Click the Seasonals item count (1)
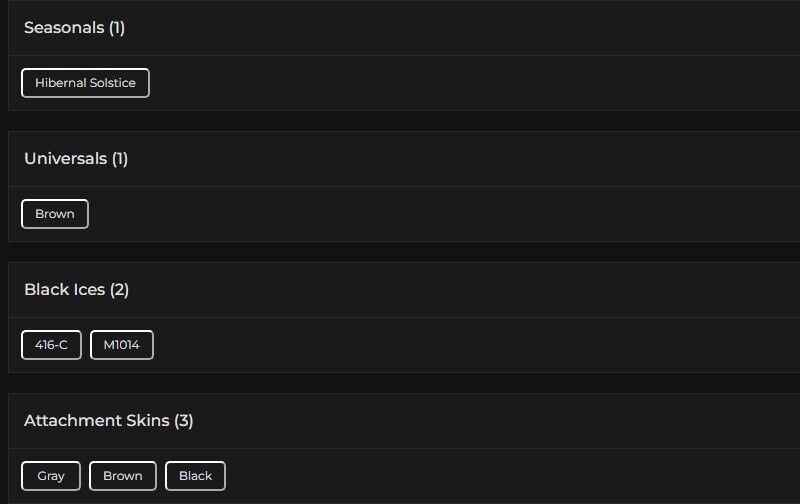 117,28
